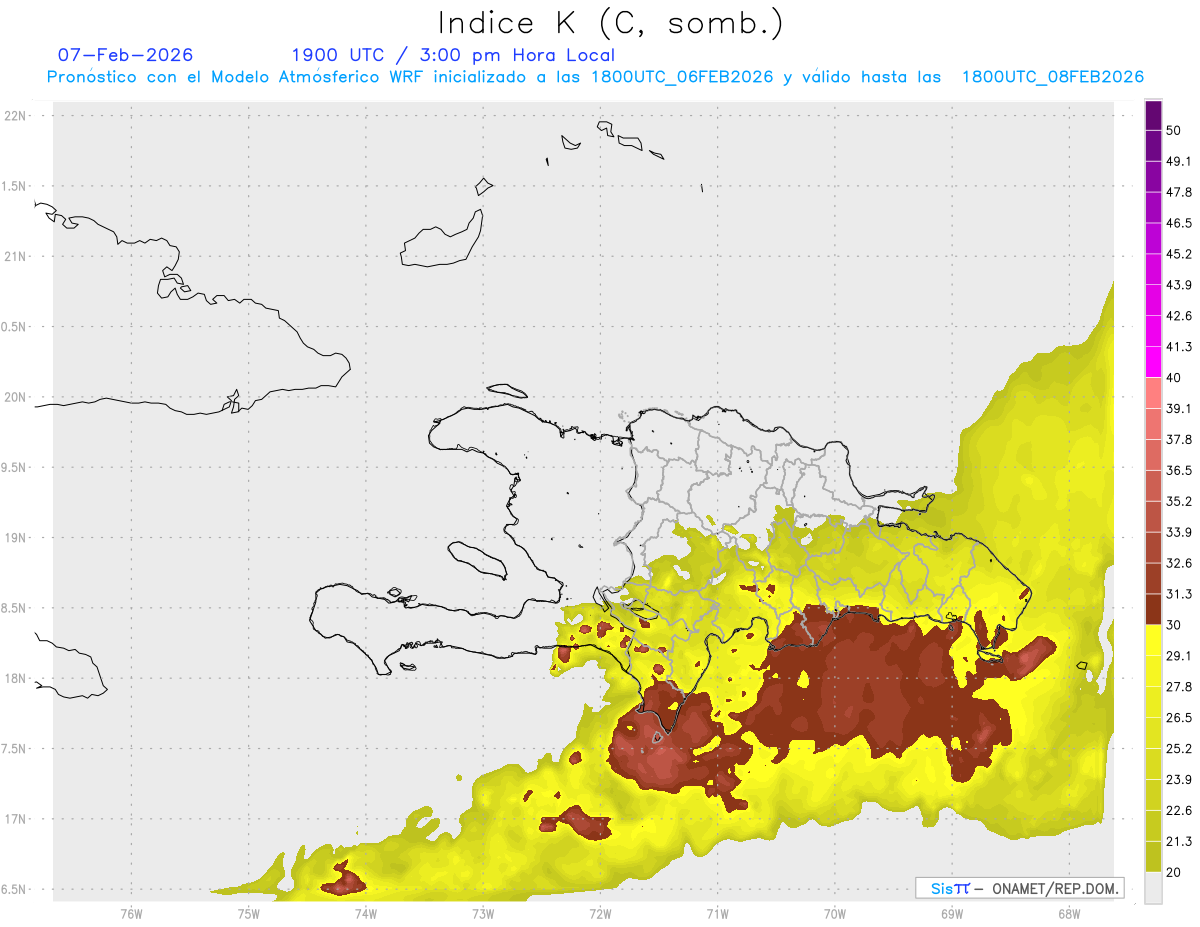Click the initialization stamp "1800UTC_06FEB2026"
Image resolution: width=1200 pixels, height=927 pixels.
682,77
